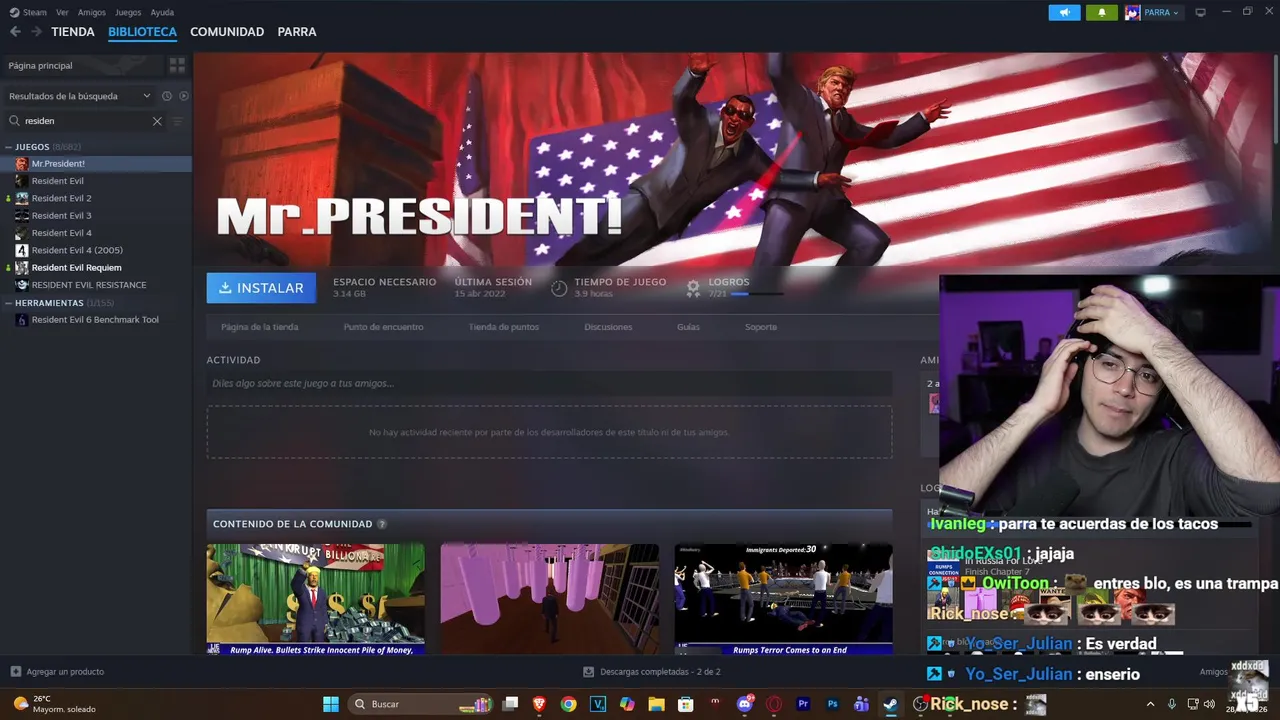This screenshot has height=720, width=1280.
Task: Select Resident Evil 6 Benchmark Tool
Action: click(x=95, y=320)
